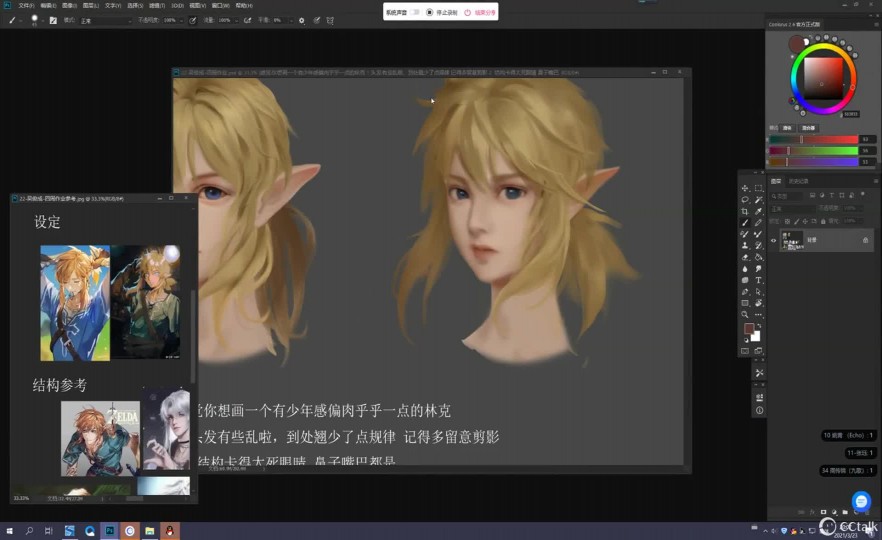This screenshot has height=540, width=882.
Task: Select the Brush tool in toolbox
Action: tap(745, 223)
